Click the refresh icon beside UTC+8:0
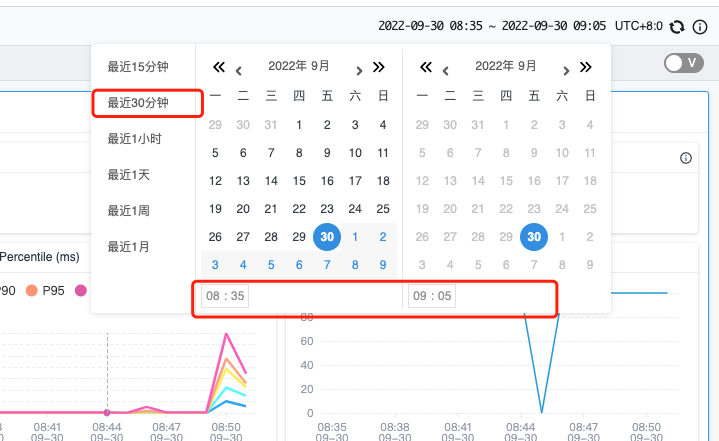This screenshot has width=719, height=441. [677, 27]
